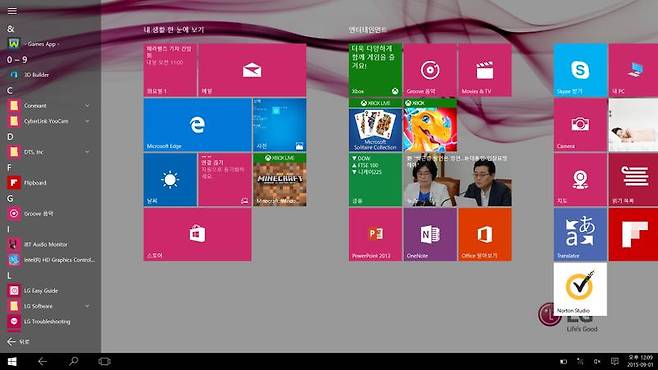This screenshot has height=370, width=658.
Task: Open the News tile with two people
Action: [457, 180]
